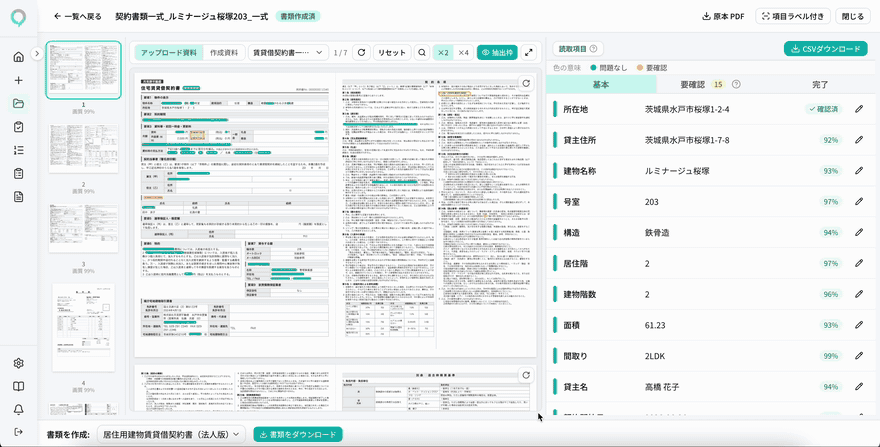Edit 建物階数 field with pencil icon
The width and height of the screenshot is (880, 447).
coord(859,294)
